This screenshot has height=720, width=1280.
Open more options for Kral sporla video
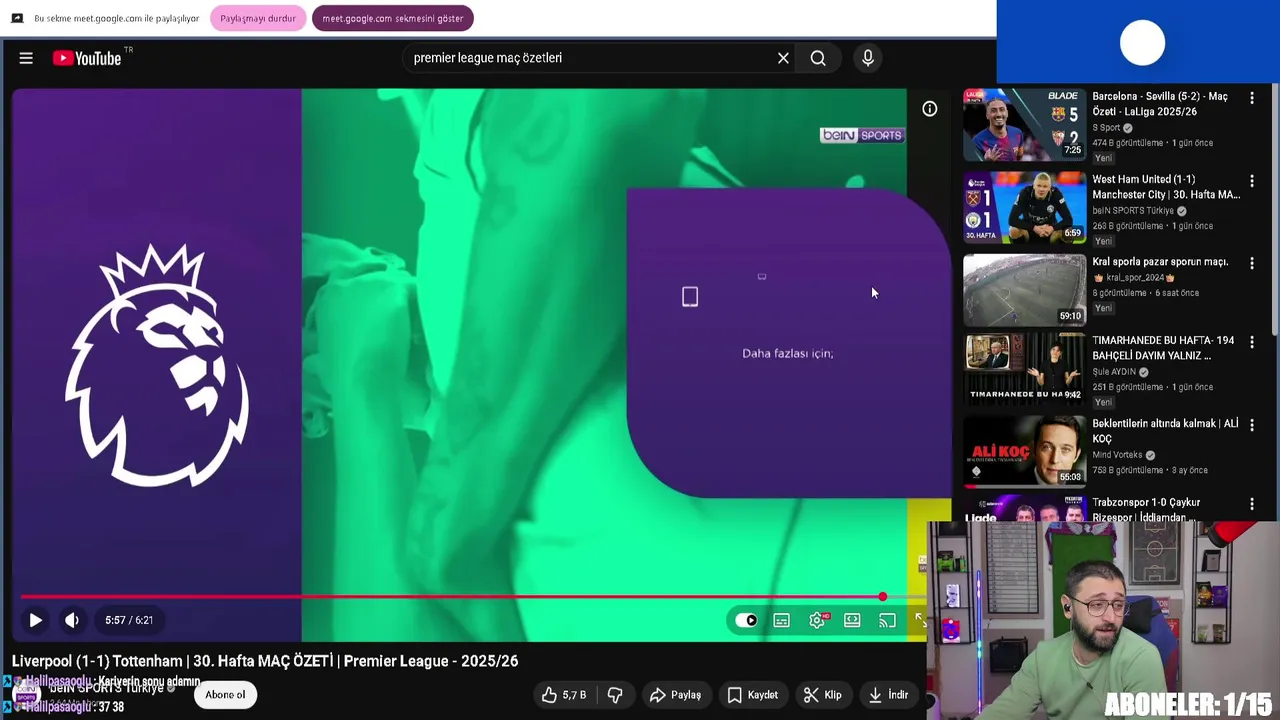(1251, 263)
